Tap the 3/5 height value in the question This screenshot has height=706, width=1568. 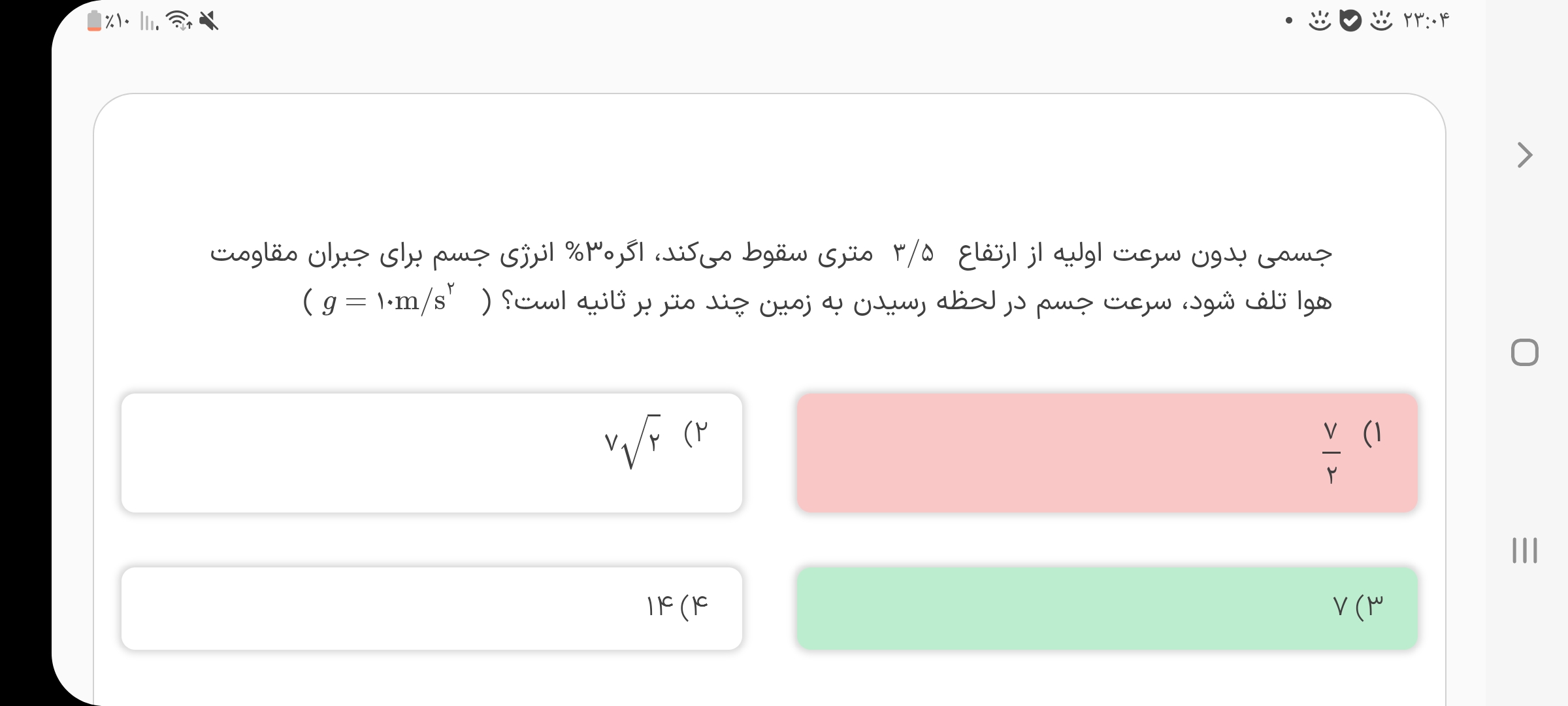[x=913, y=253]
